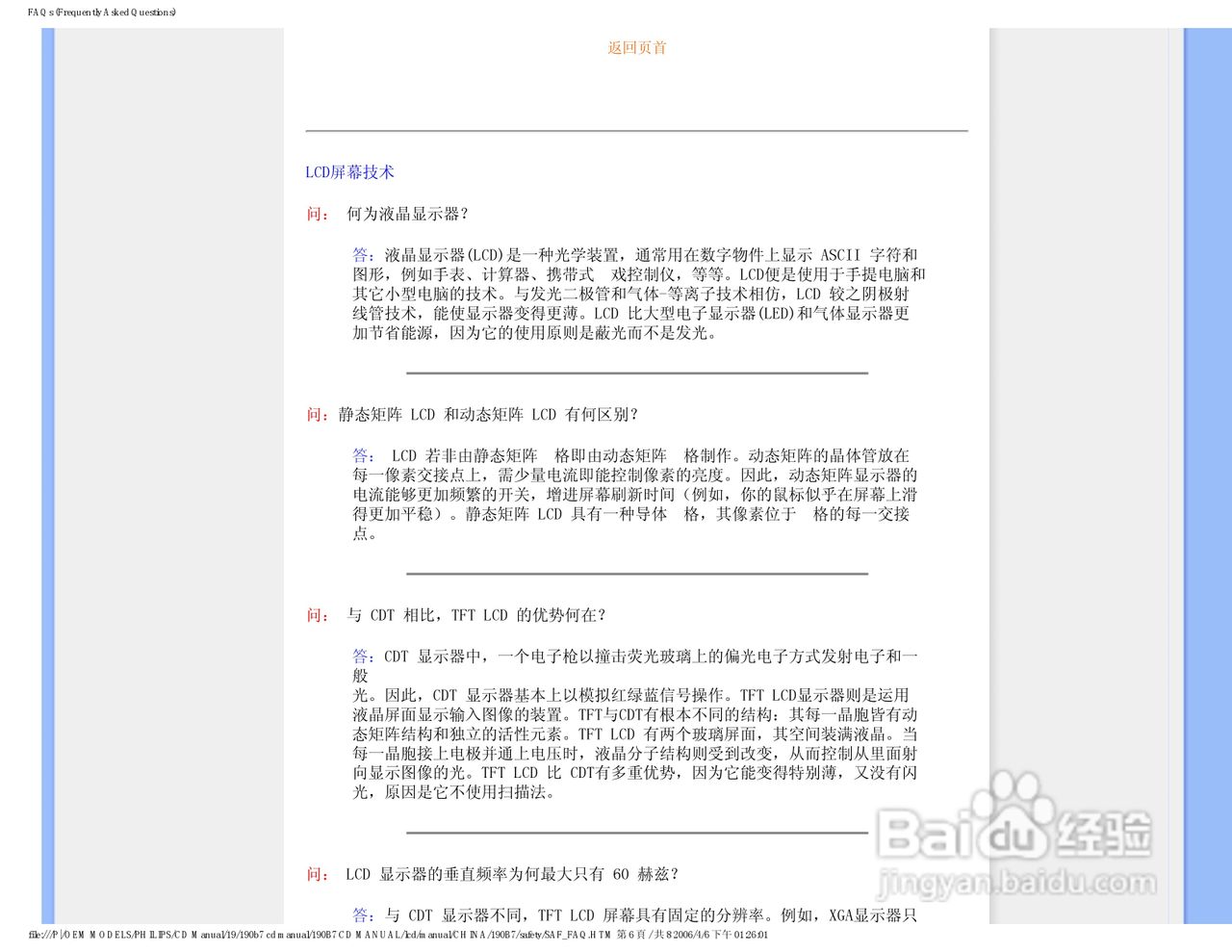
Task: Click the question 何为液晶显示器?
Action: (x=407, y=214)
